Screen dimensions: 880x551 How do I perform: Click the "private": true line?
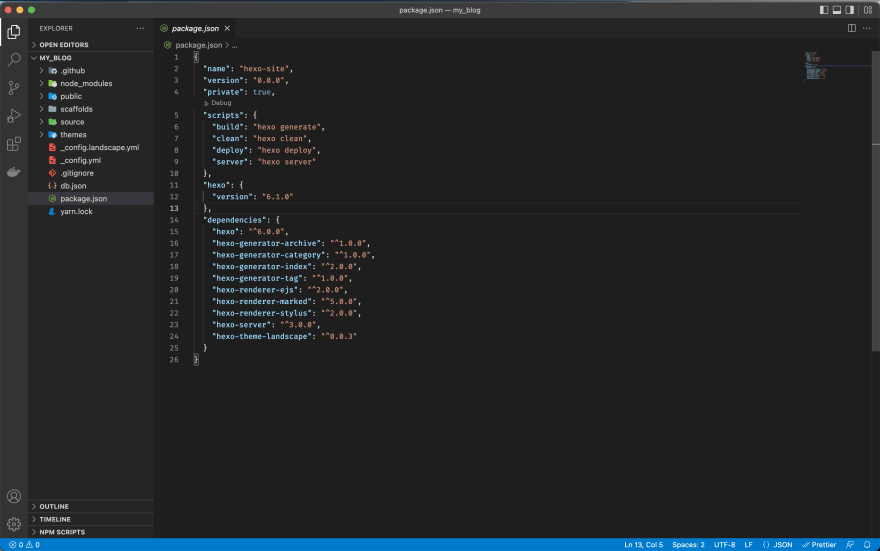pos(239,92)
